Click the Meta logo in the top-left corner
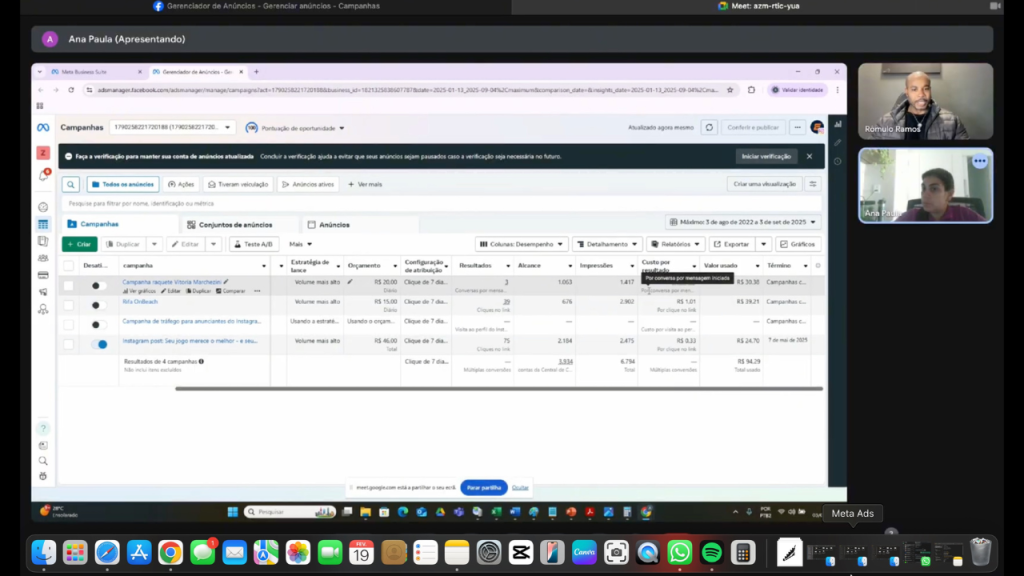1024x576 pixels. click(x=43, y=128)
